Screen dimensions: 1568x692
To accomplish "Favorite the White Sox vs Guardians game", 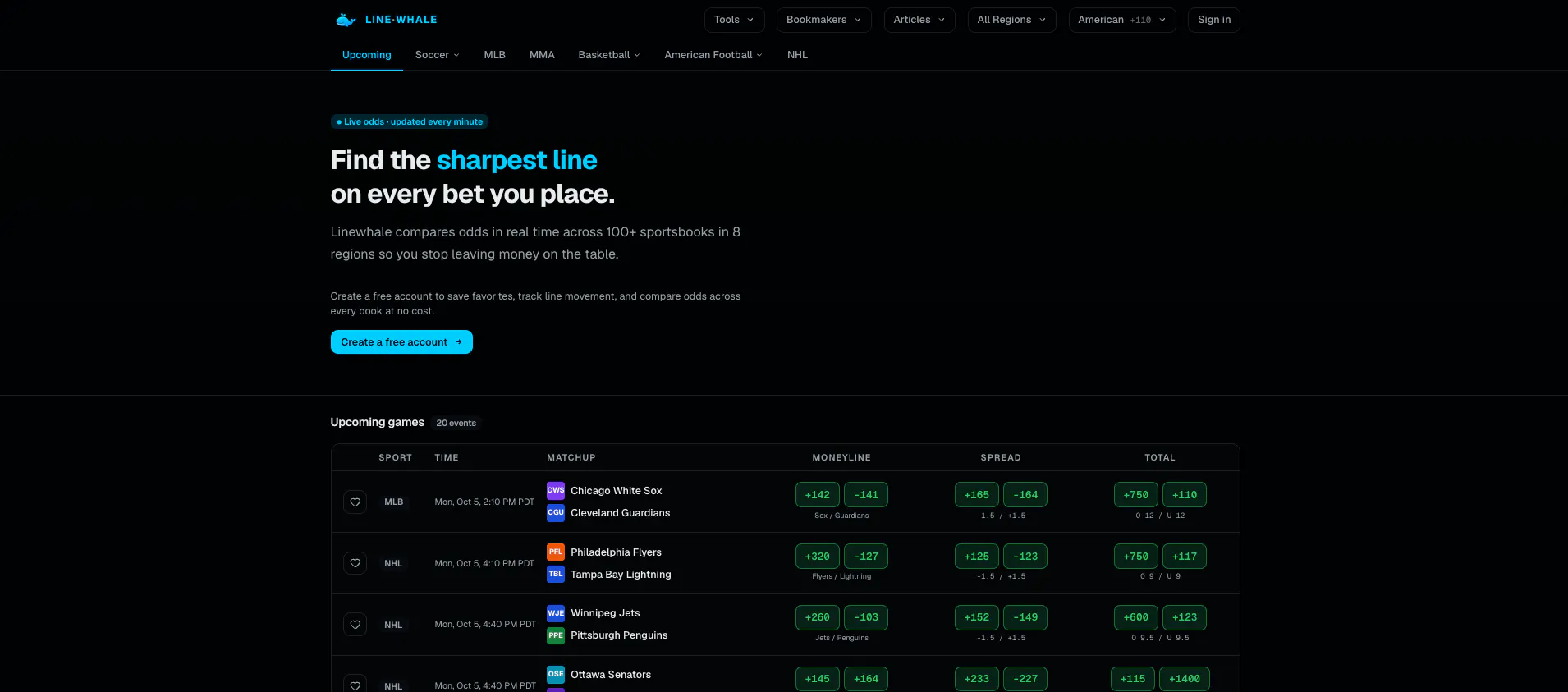I will 355,502.
